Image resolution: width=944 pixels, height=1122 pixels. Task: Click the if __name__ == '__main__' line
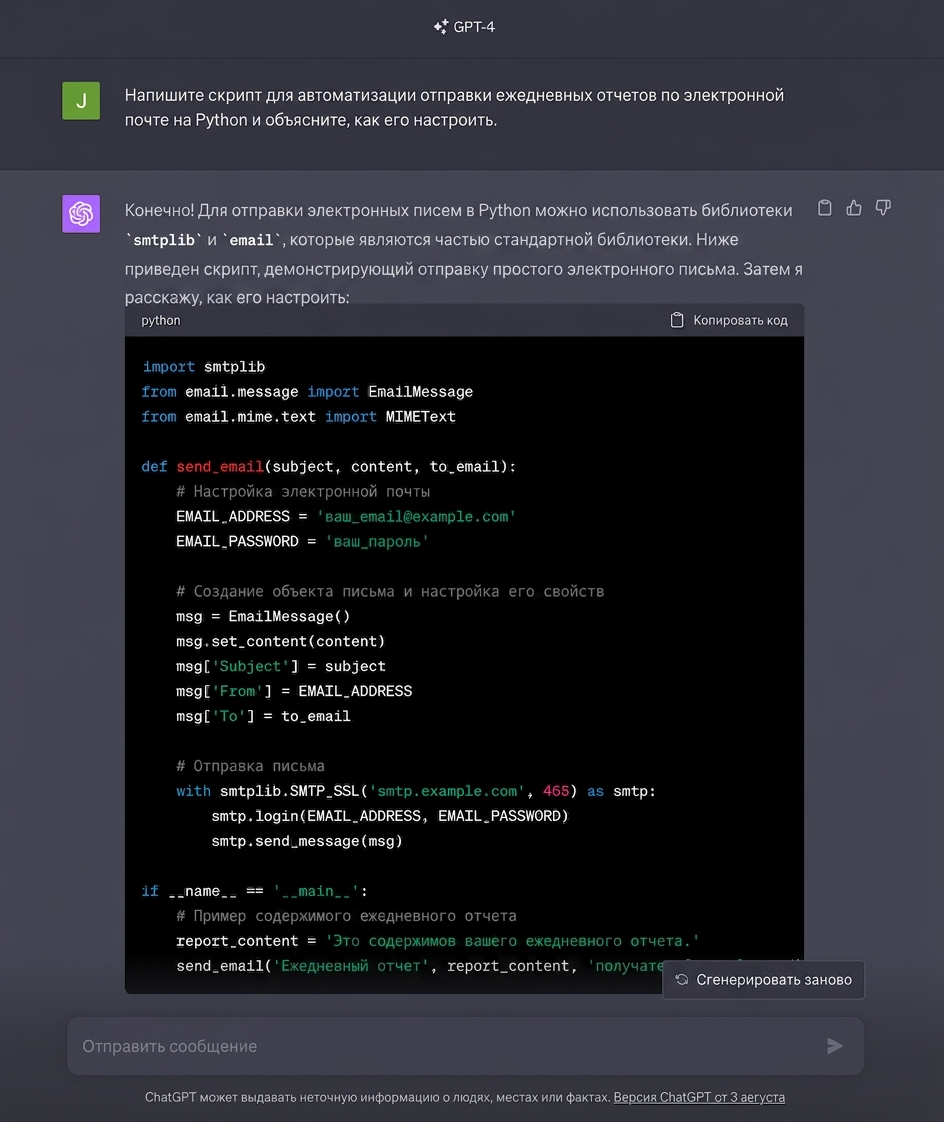tap(254, 892)
